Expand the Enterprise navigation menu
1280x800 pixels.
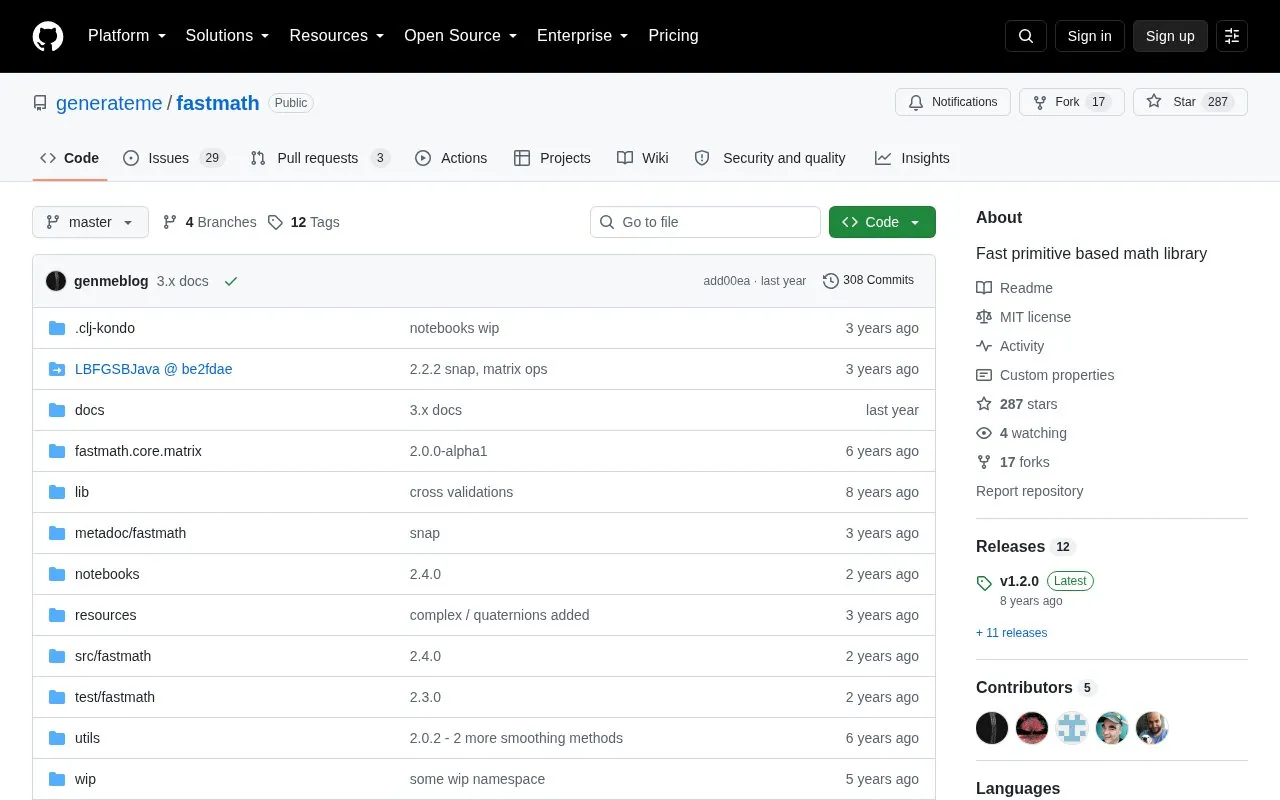[583, 36]
